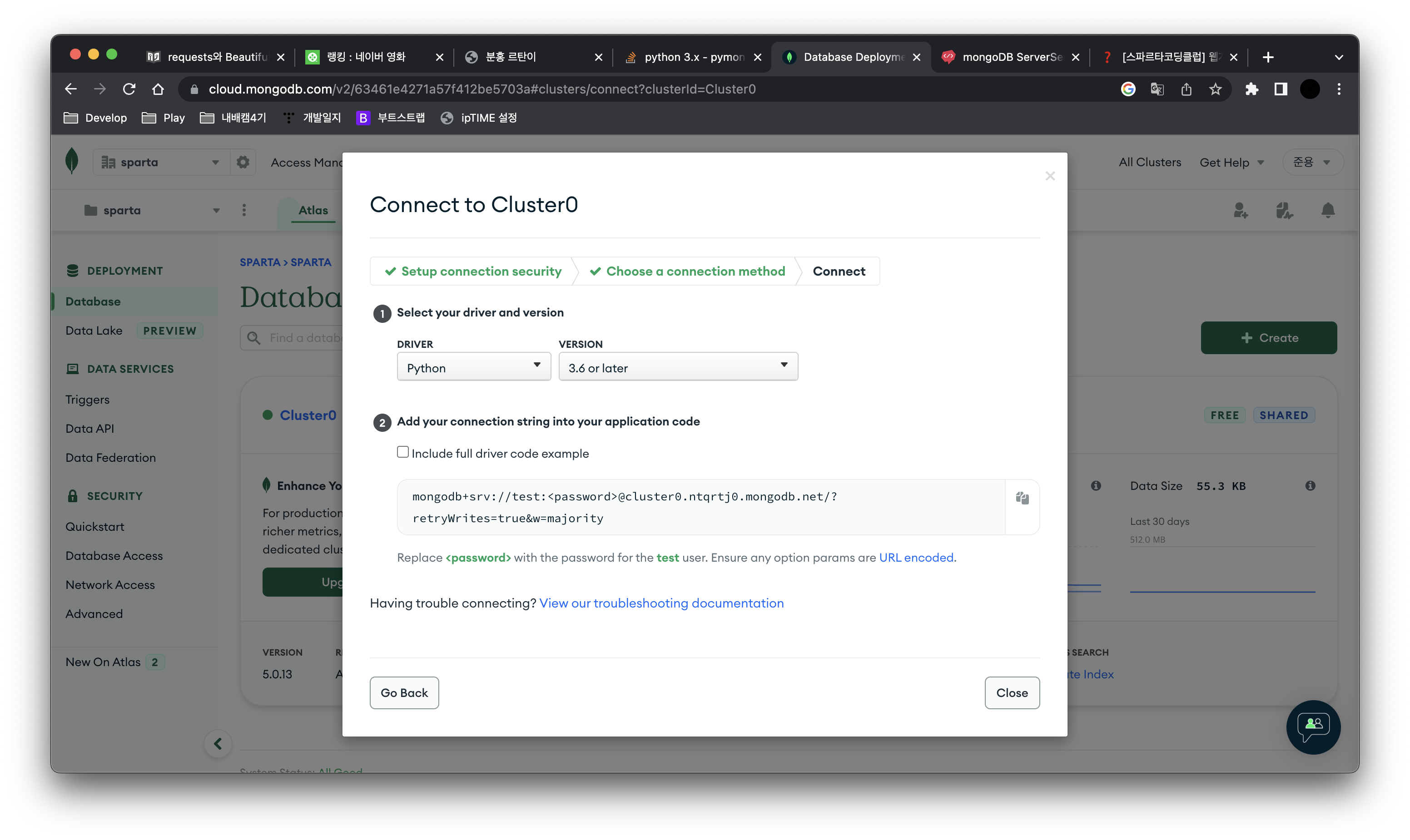The width and height of the screenshot is (1410, 840).
Task: Toggle the browser side panel
Action: pos(1281,89)
